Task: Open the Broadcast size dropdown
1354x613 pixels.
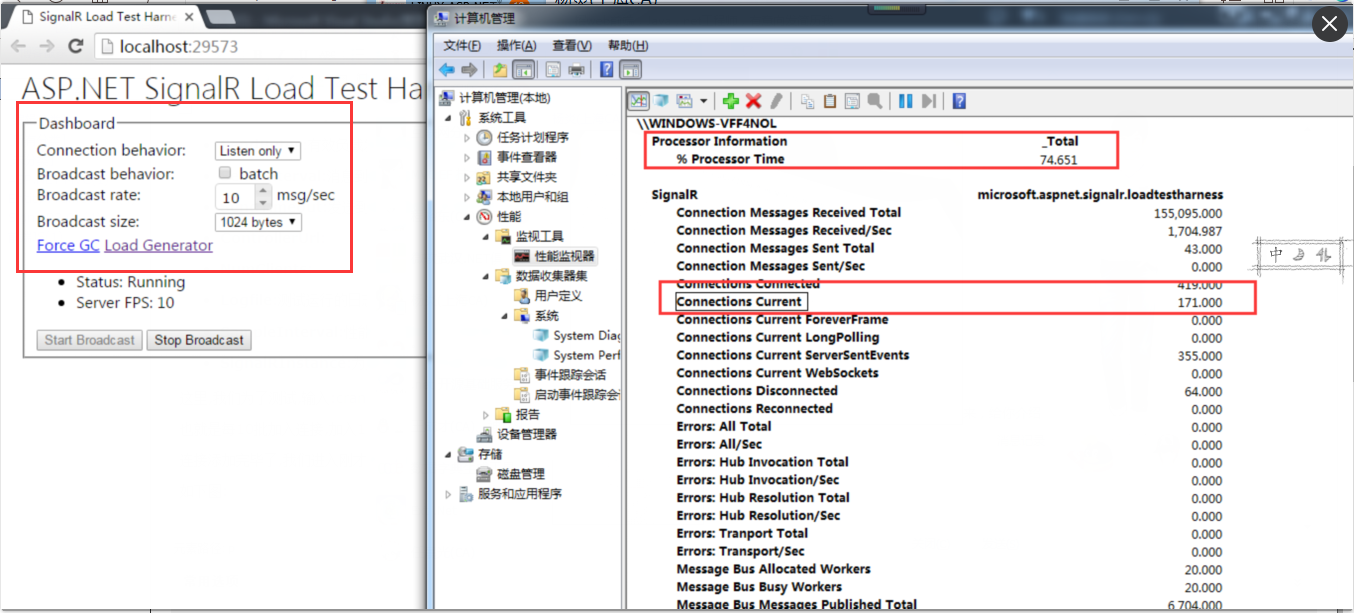Action: (258, 222)
